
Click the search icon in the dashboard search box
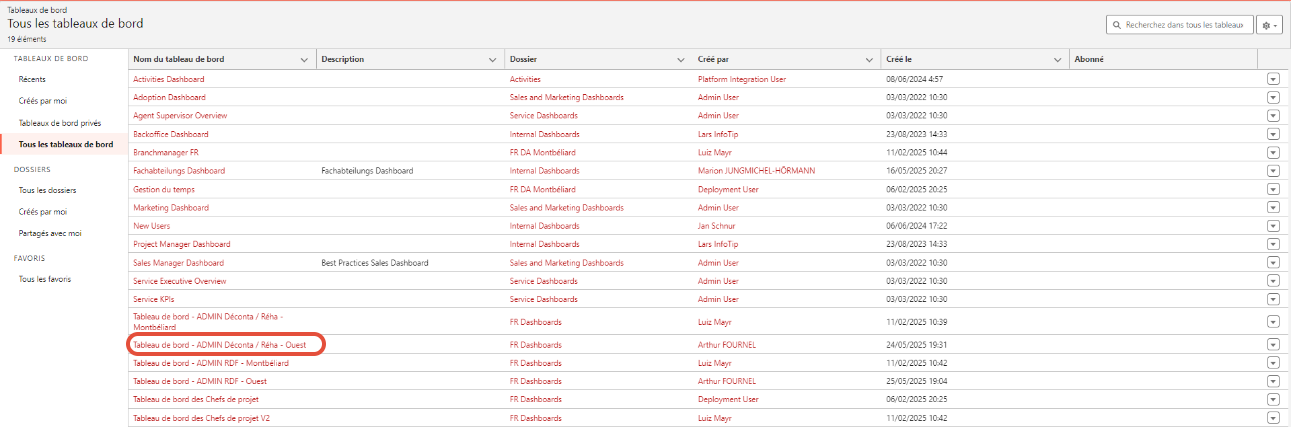(1117, 25)
